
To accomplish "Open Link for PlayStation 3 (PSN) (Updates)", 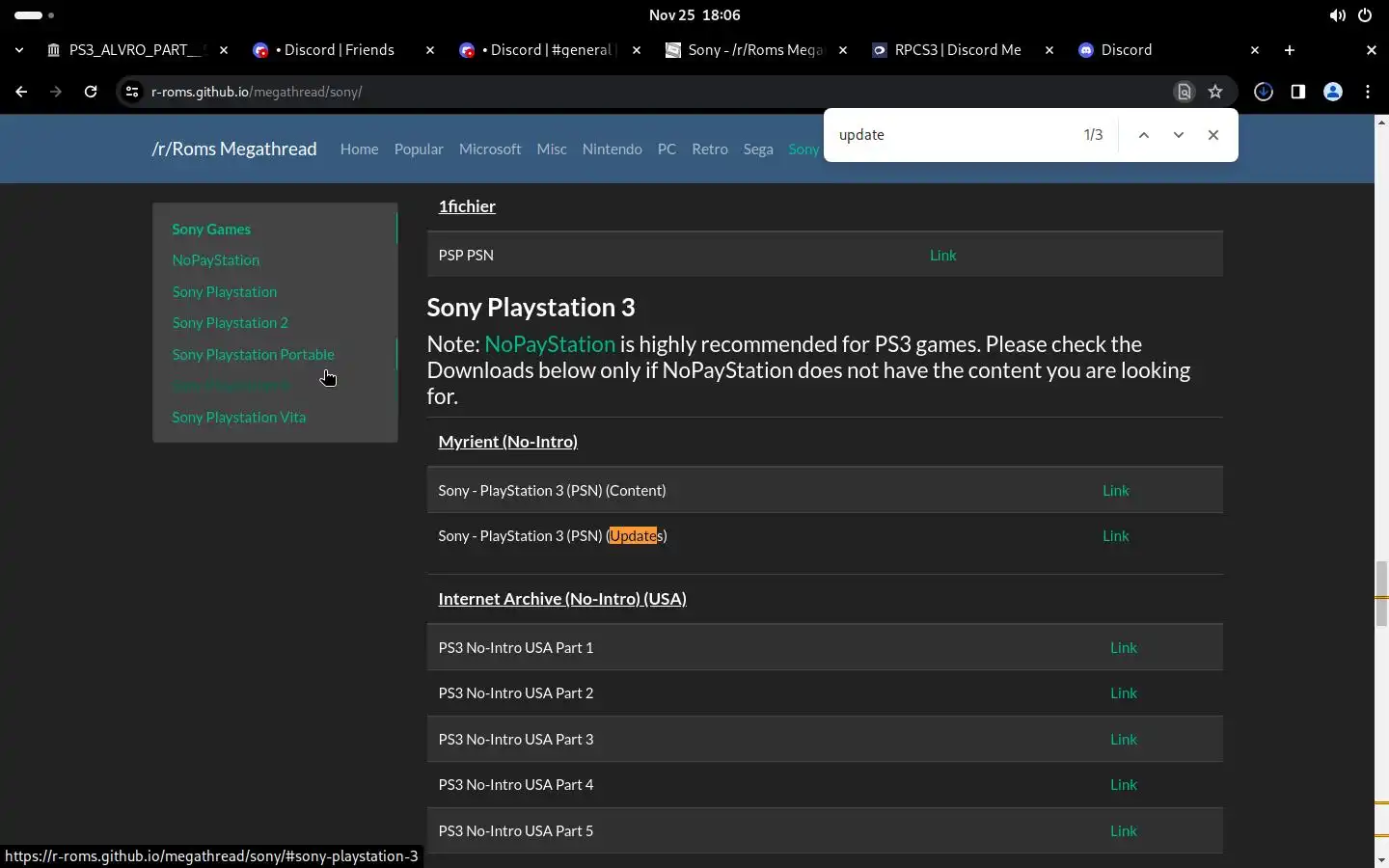I will pos(1116,535).
